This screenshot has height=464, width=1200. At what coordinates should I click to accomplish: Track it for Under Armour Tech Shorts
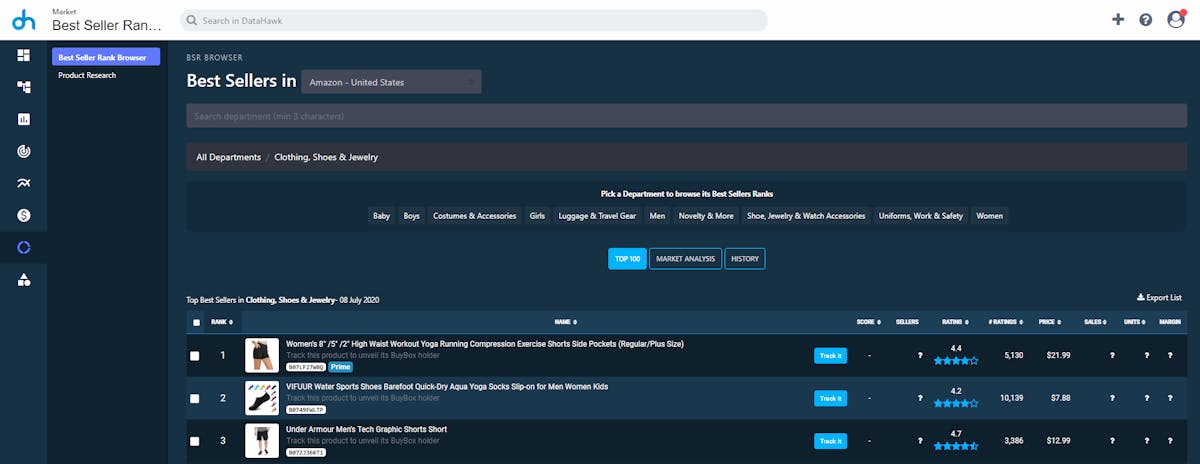pyautogui.click(x=830, y=441)
